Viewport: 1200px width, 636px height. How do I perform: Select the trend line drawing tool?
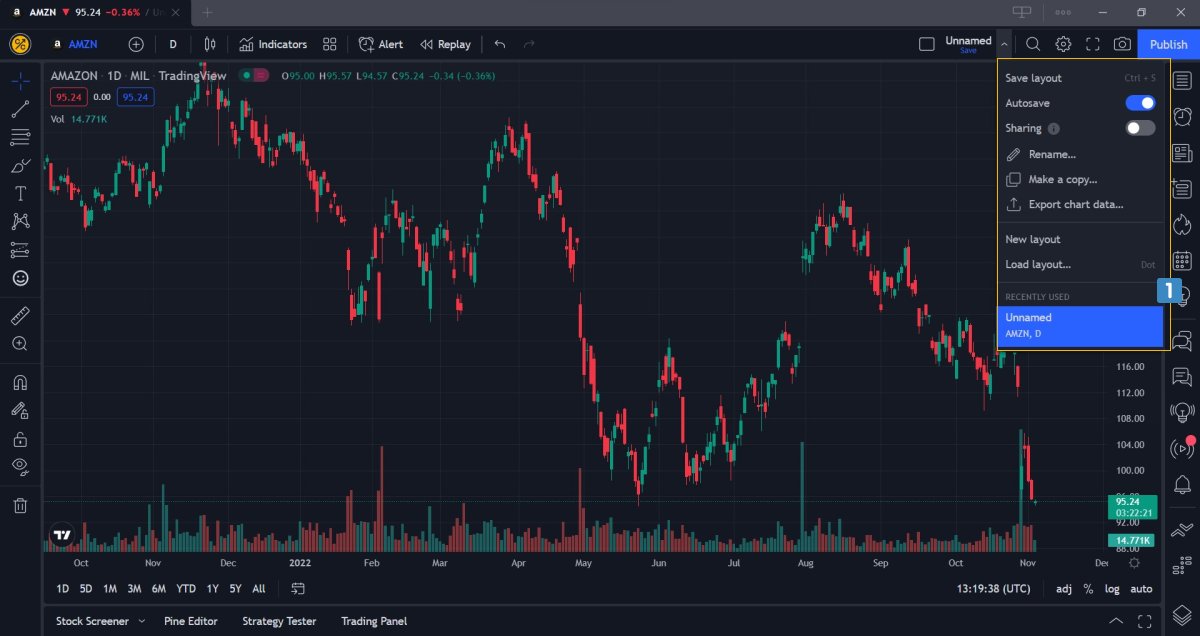tap(20, 109)
